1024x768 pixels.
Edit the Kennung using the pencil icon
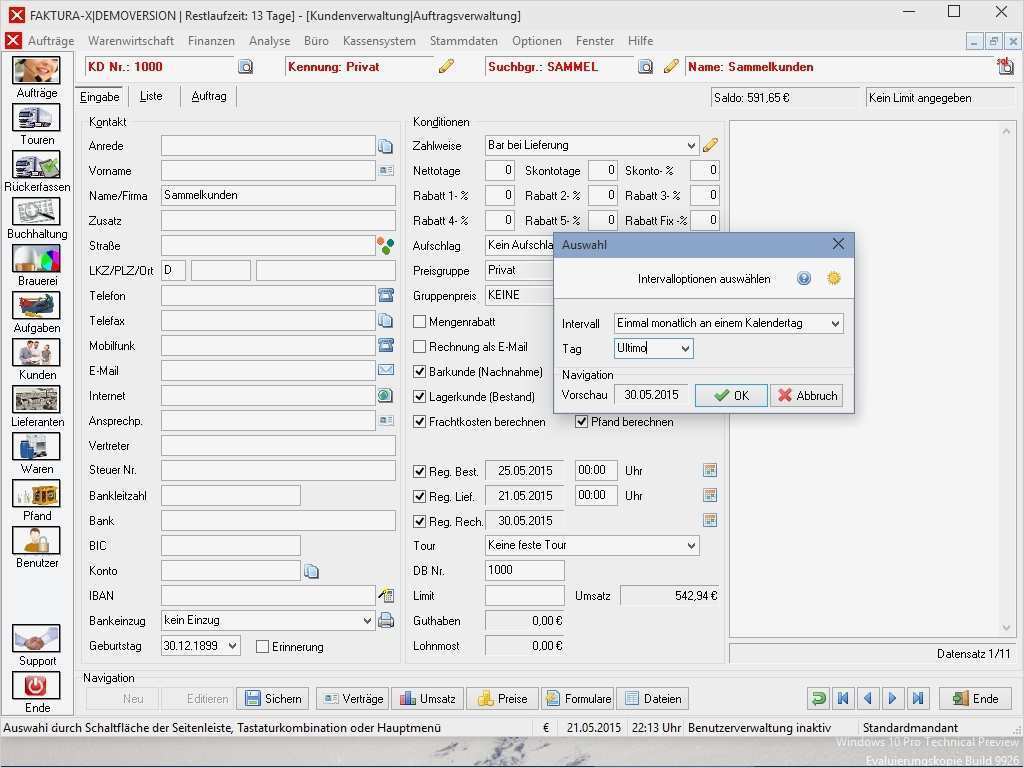(x=446, y=66)
